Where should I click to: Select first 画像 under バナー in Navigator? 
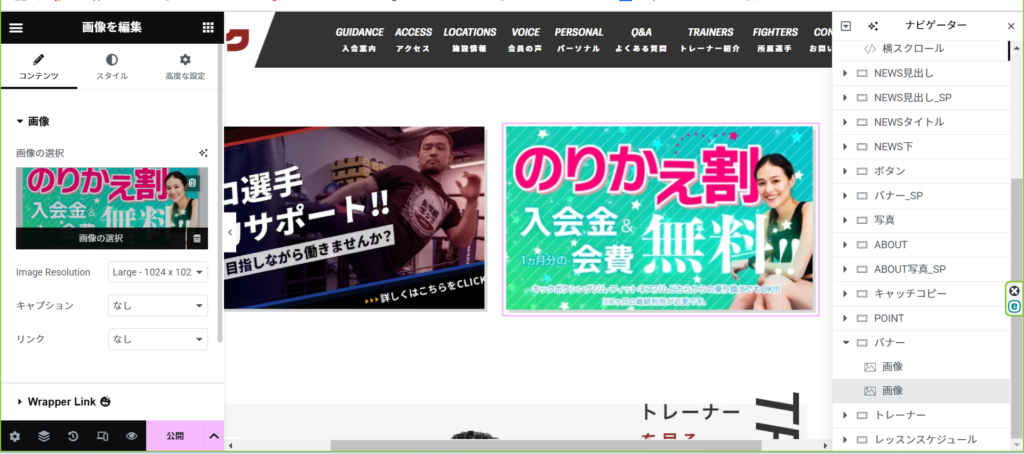[x=921, y=367]
